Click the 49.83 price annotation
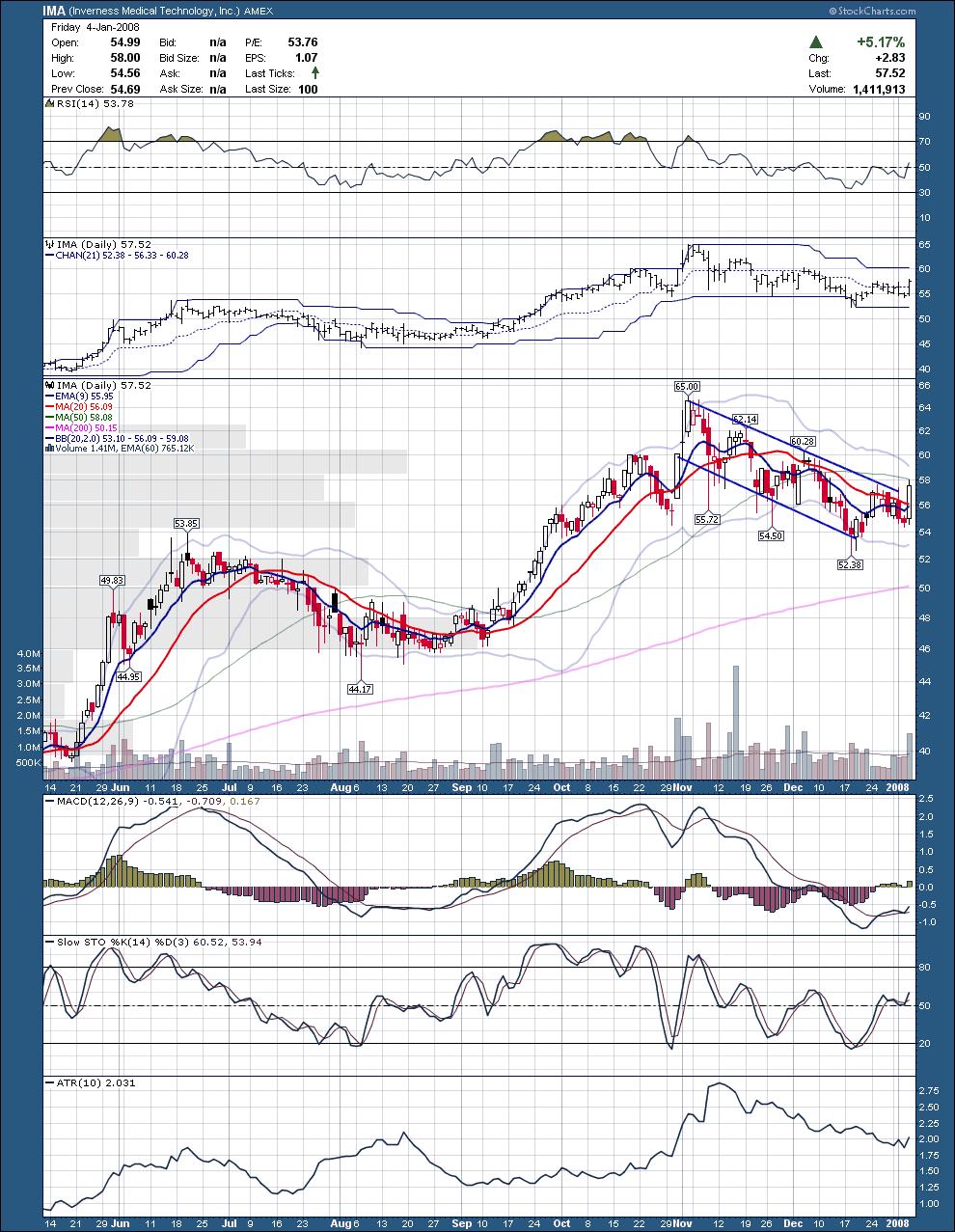The height and width of the screenshot is (1232, 955). click(112, 581)
